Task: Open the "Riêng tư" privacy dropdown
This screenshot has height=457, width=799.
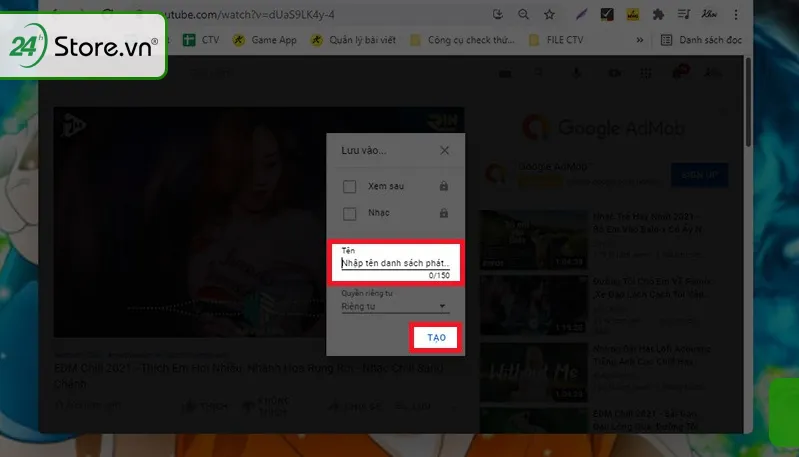Action: (394, 308)
